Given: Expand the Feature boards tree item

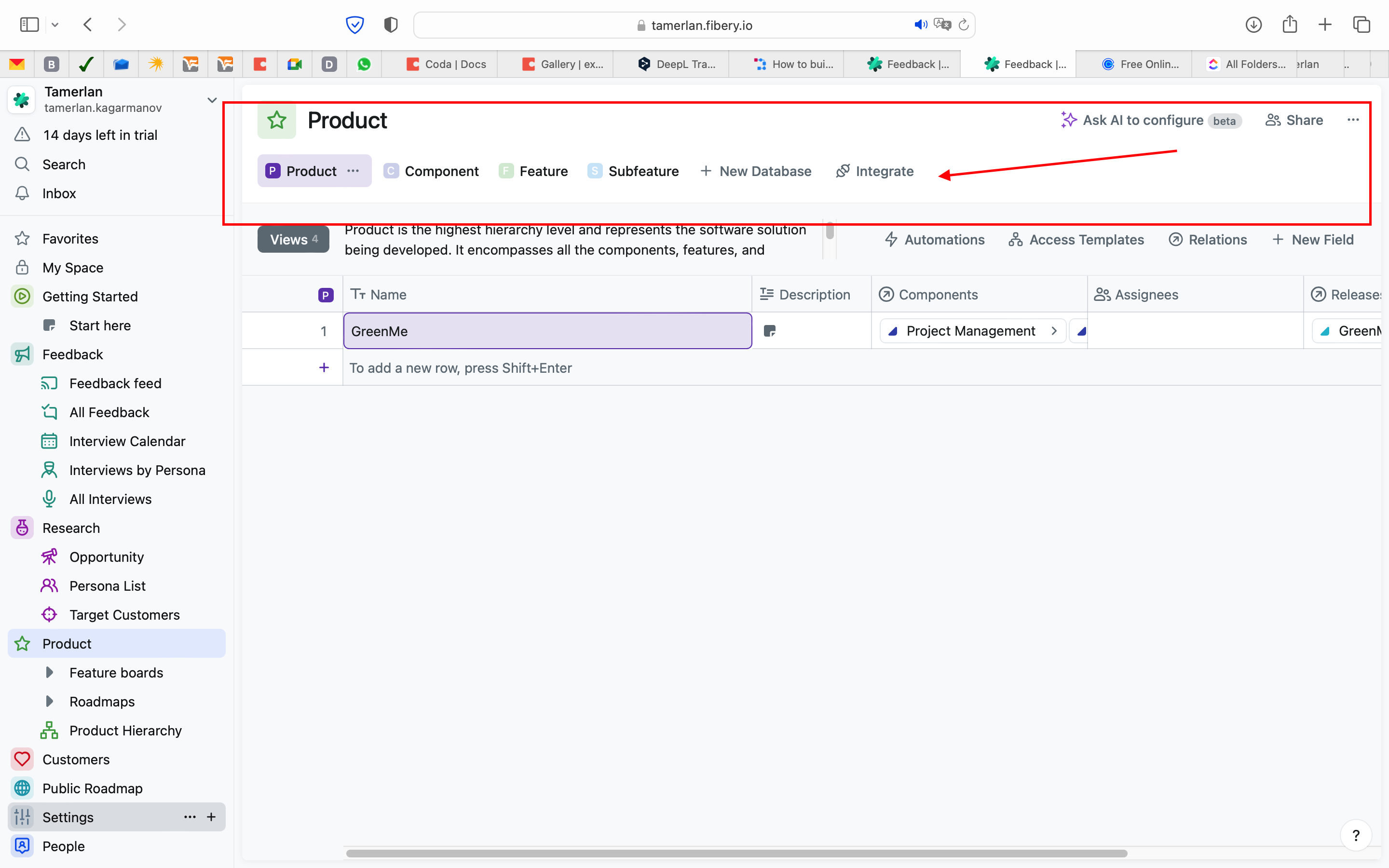Looking at the screenshot, I should pos(49,672).
